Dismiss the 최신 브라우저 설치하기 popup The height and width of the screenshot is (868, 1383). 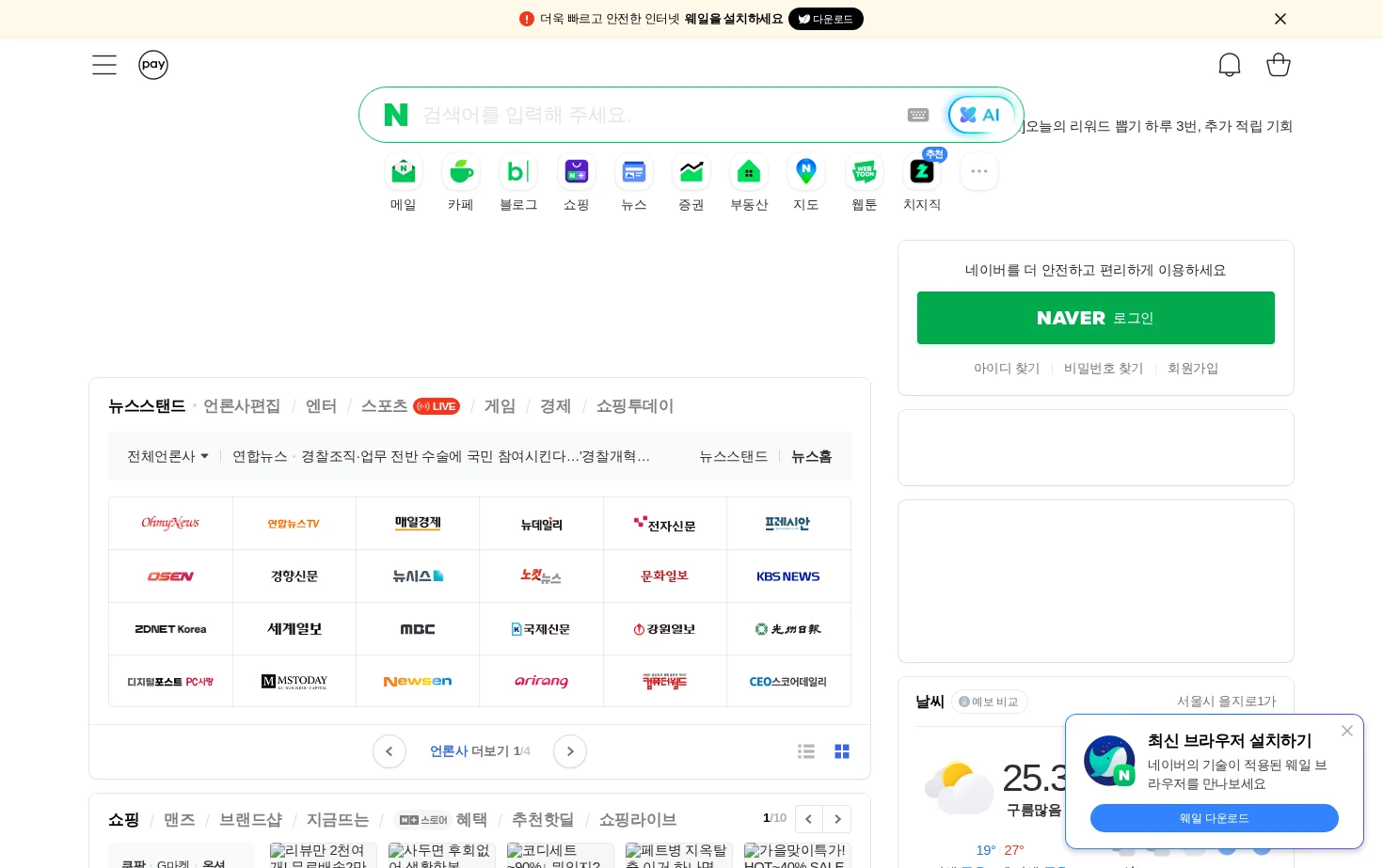(x=1347, y=731)
